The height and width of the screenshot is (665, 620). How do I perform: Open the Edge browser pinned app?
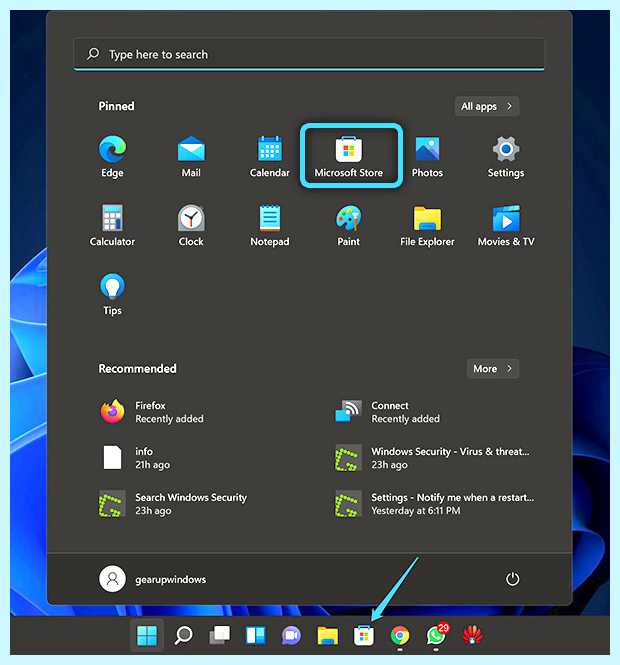click(x=112, y=156)
